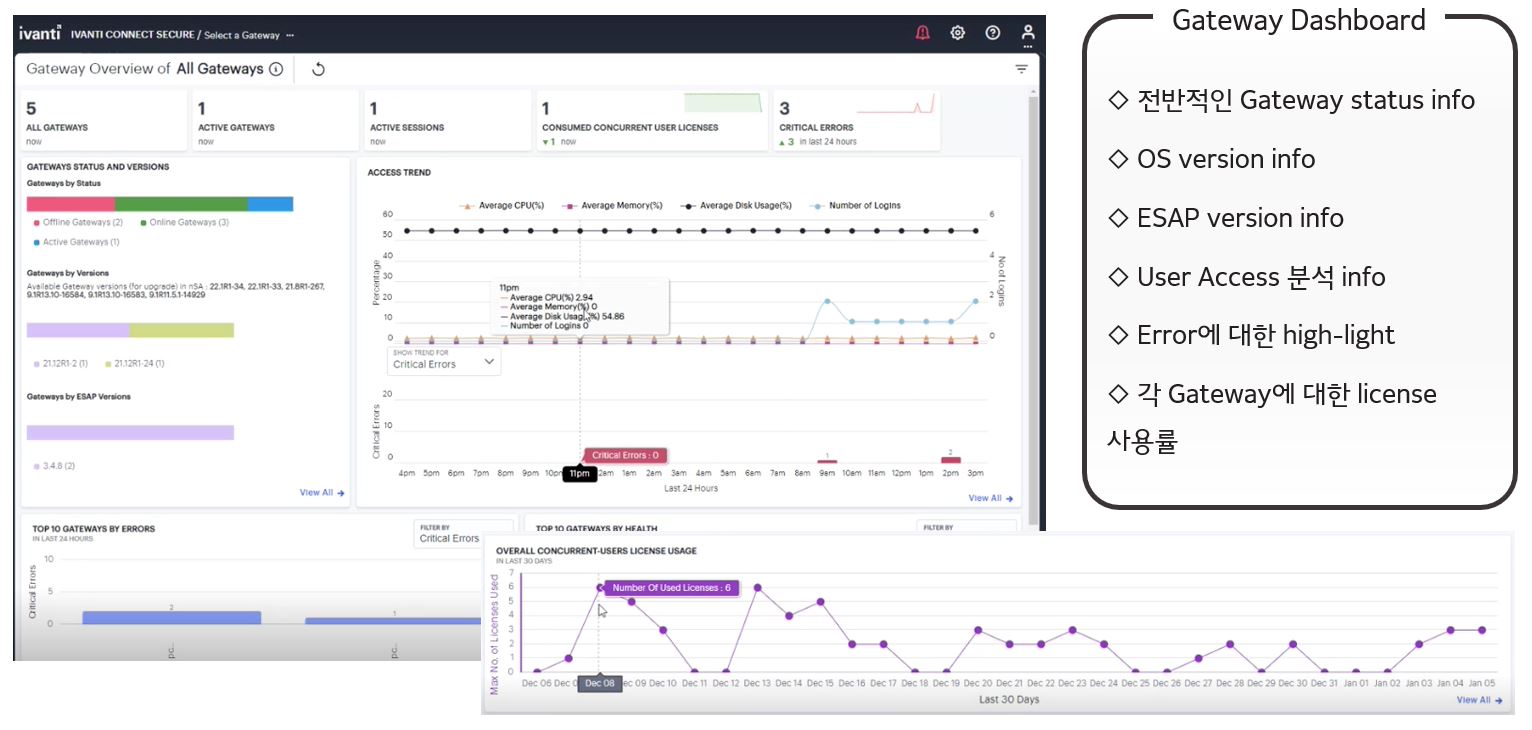Screen dimensions: 1532x730
Task: Toggle Online Gateways (3) legend entry
Action: [x=184, y=222]
